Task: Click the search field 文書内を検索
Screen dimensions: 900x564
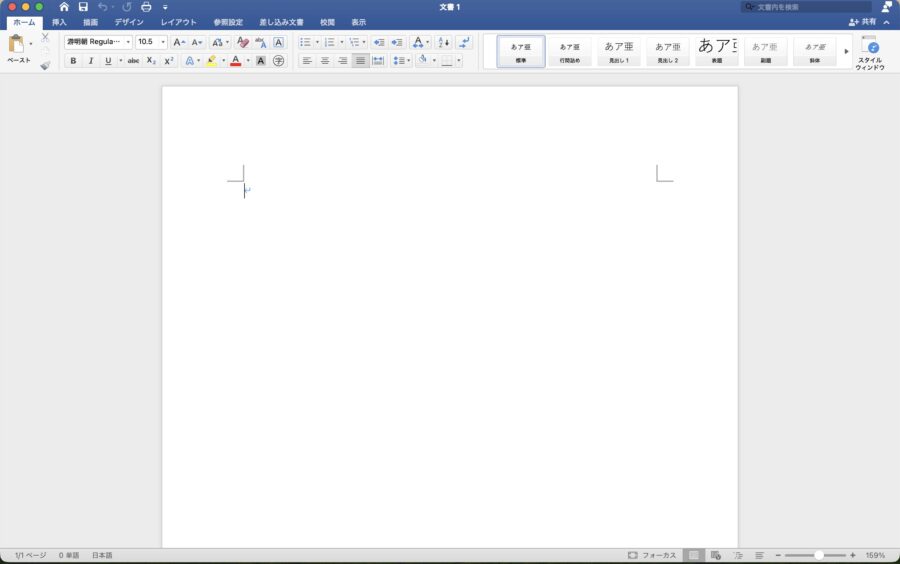Action: click(806, 7)
